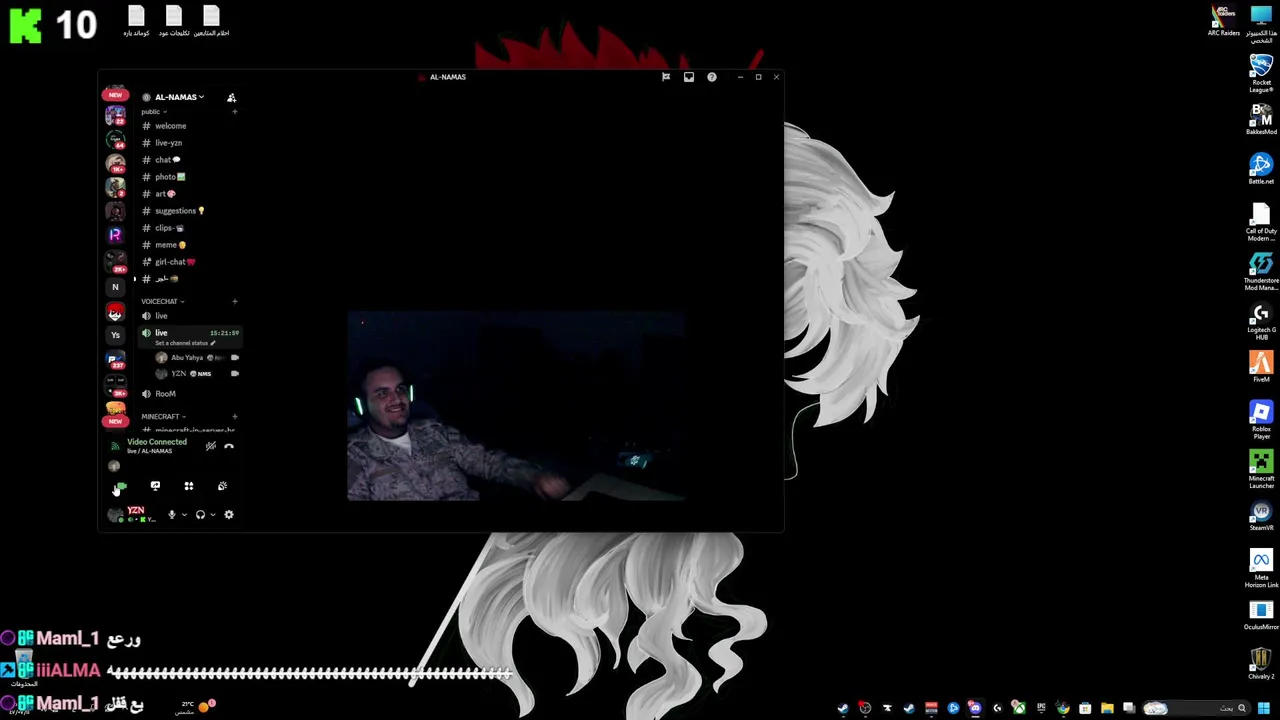1280x720 pixels.
Task: Open Chivalry 2 desktop shortcut
Action: [1261, 662]
